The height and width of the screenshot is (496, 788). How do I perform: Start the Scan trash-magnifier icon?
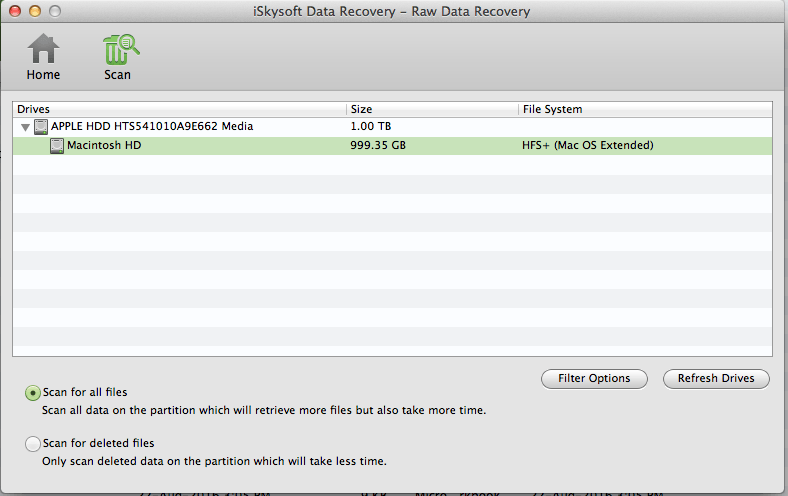[121, 49]
